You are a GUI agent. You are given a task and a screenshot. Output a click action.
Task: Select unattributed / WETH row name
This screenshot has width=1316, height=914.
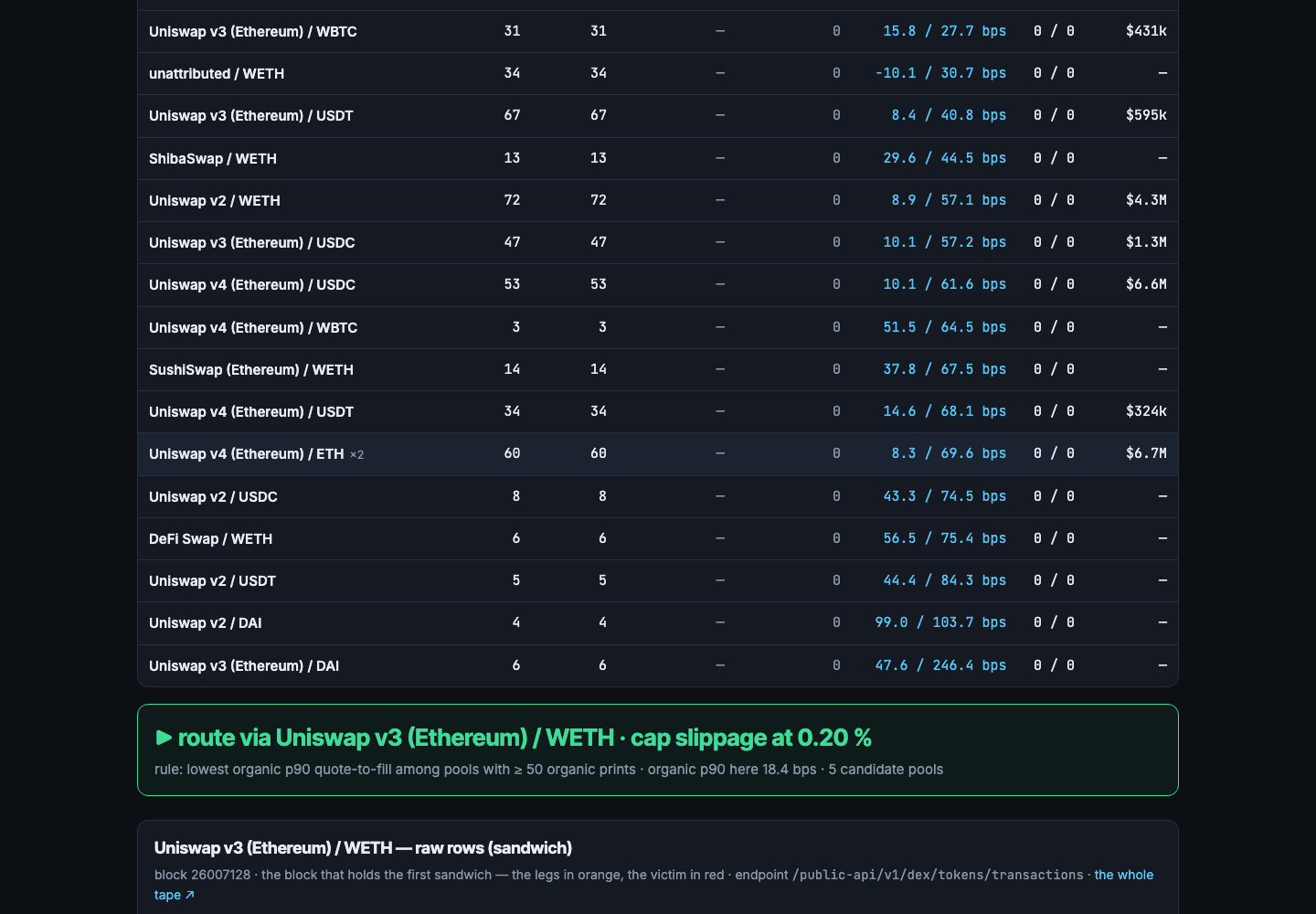[217, 74]
